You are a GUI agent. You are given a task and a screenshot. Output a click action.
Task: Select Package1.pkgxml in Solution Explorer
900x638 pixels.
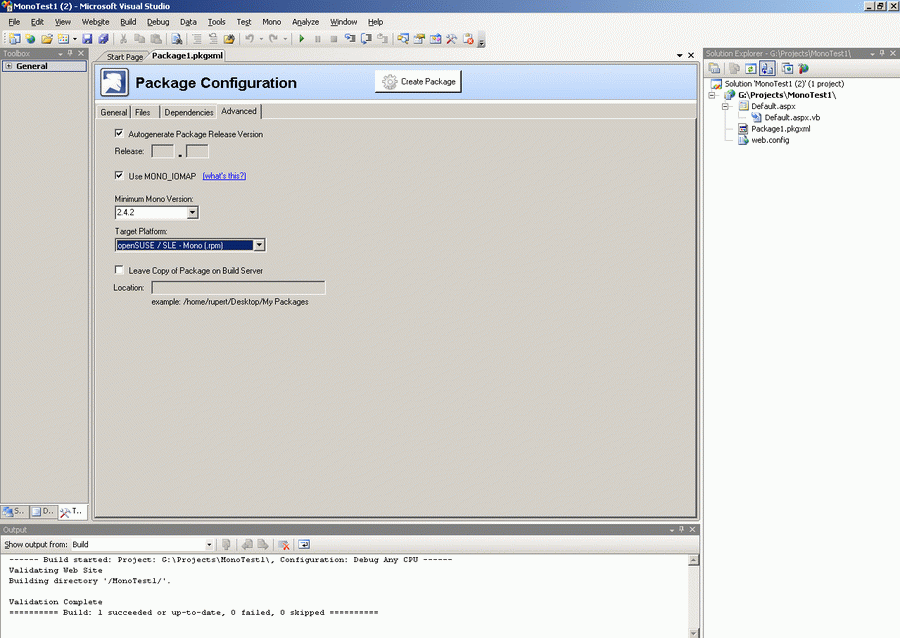(x=781, y=129)
